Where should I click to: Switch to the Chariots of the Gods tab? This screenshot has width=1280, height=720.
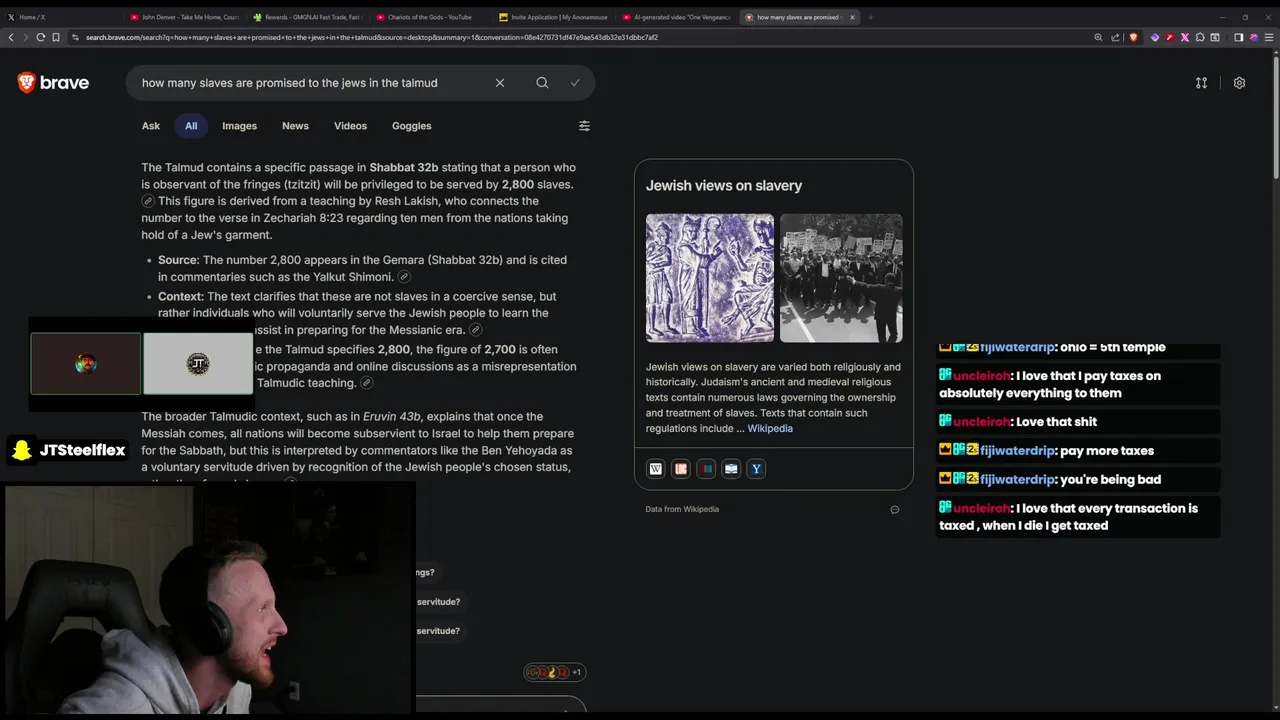pyautogui.click(x=430, y=17)
